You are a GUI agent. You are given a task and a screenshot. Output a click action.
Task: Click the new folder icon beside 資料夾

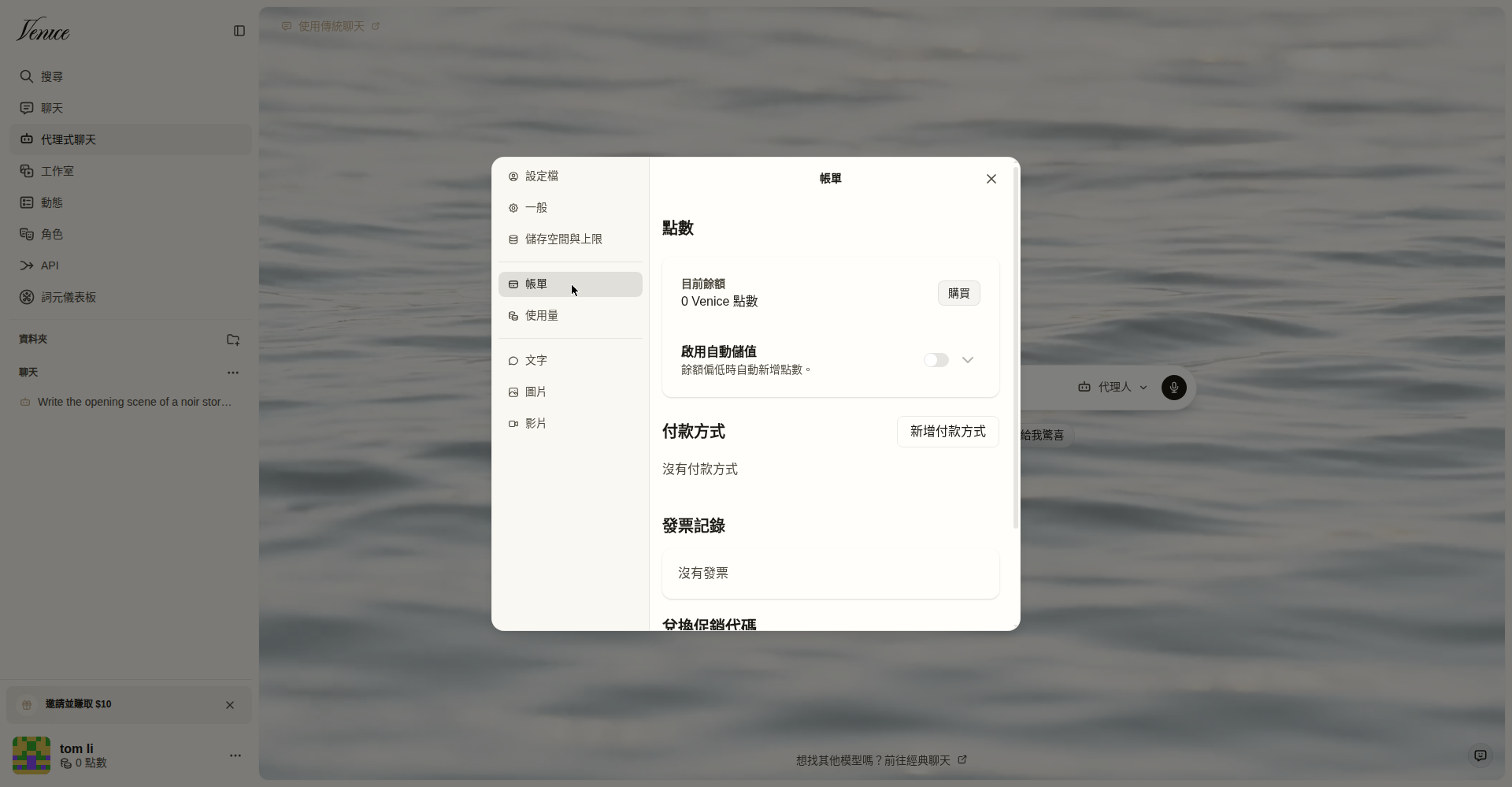click(233, 340)
